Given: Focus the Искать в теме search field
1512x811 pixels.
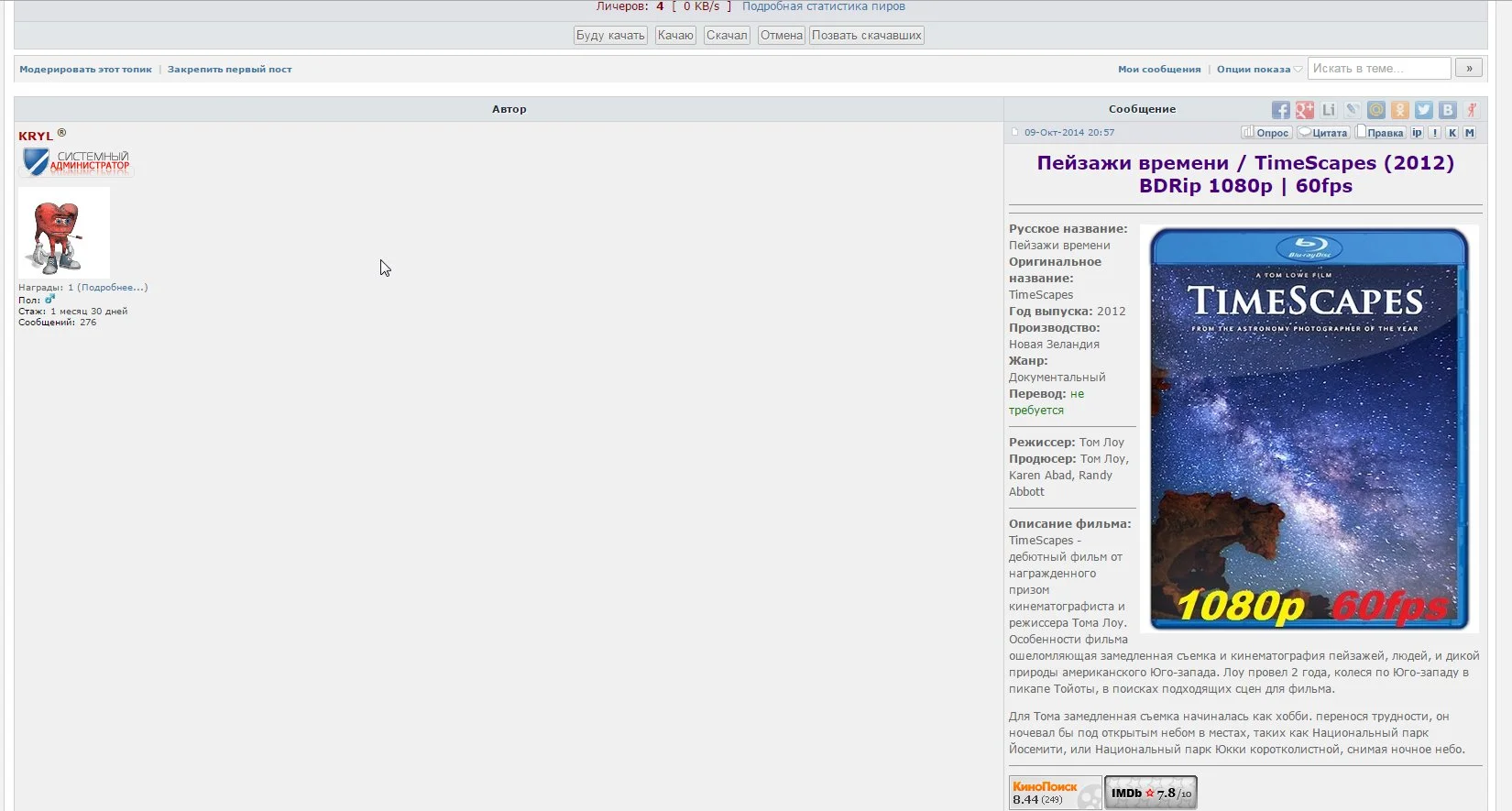Looking at the screenshot, I should tap(1379, 69).
